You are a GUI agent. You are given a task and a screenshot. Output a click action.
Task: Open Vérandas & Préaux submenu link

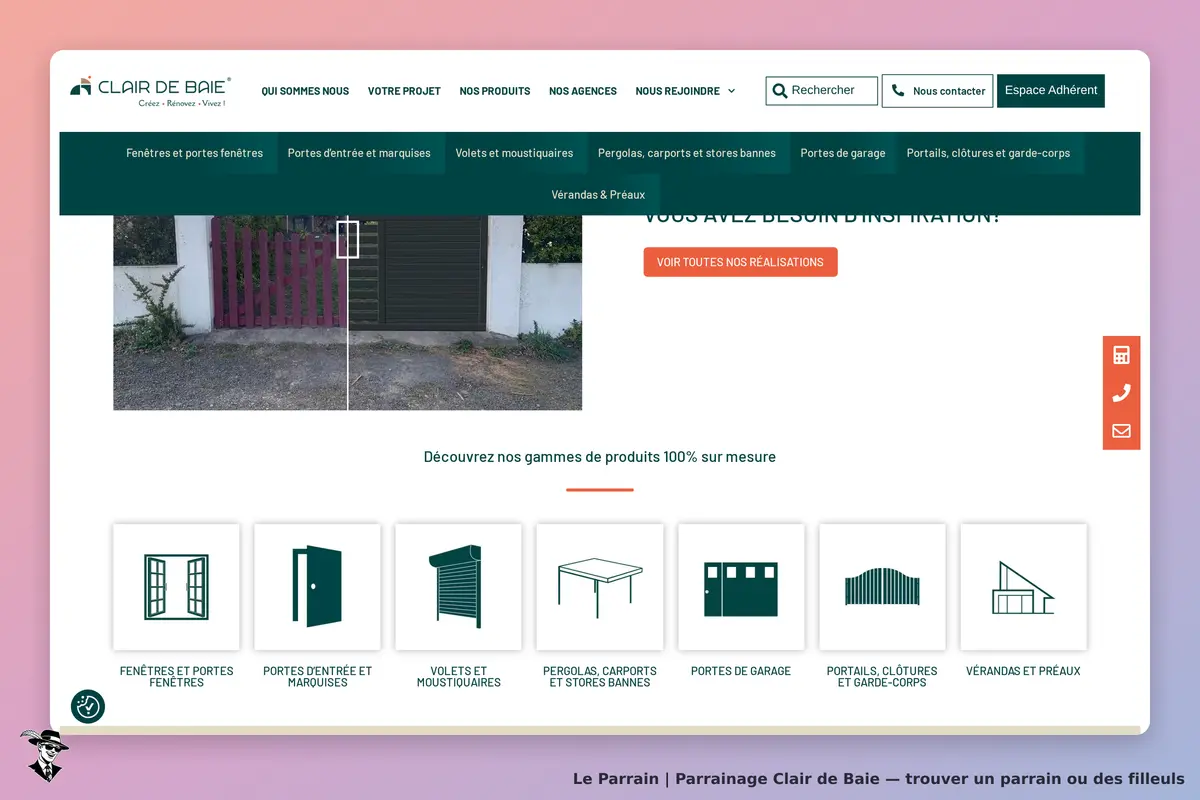point(598,195)
